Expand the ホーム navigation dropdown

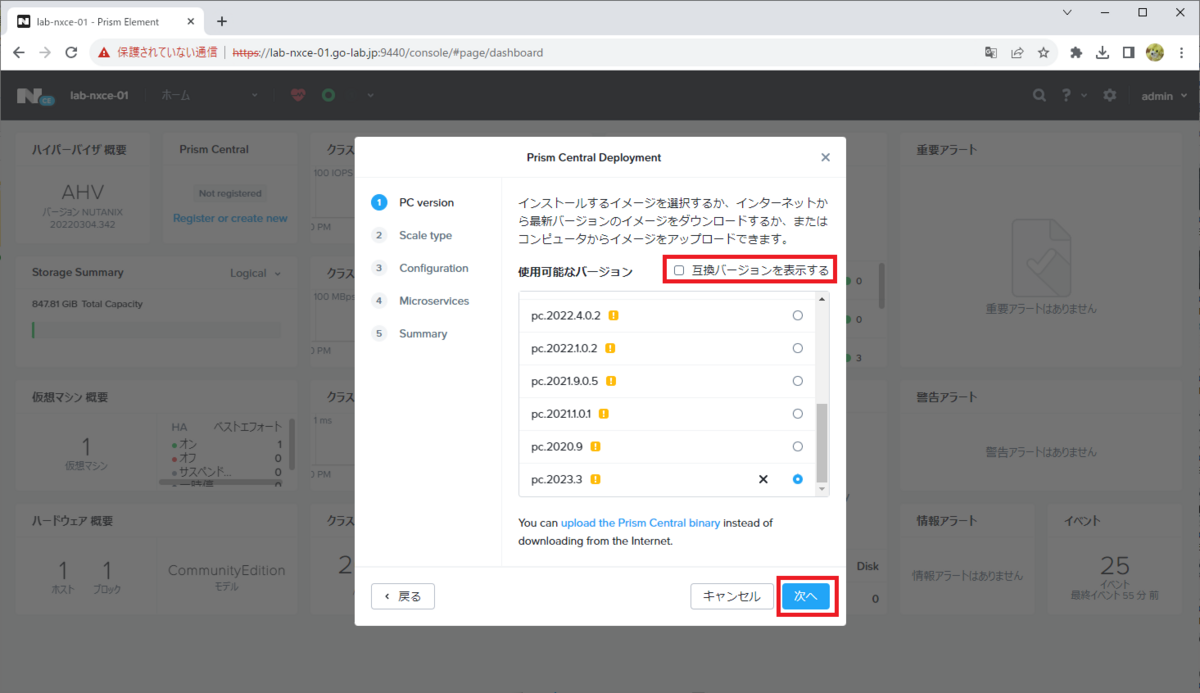(x=209, y=95)
